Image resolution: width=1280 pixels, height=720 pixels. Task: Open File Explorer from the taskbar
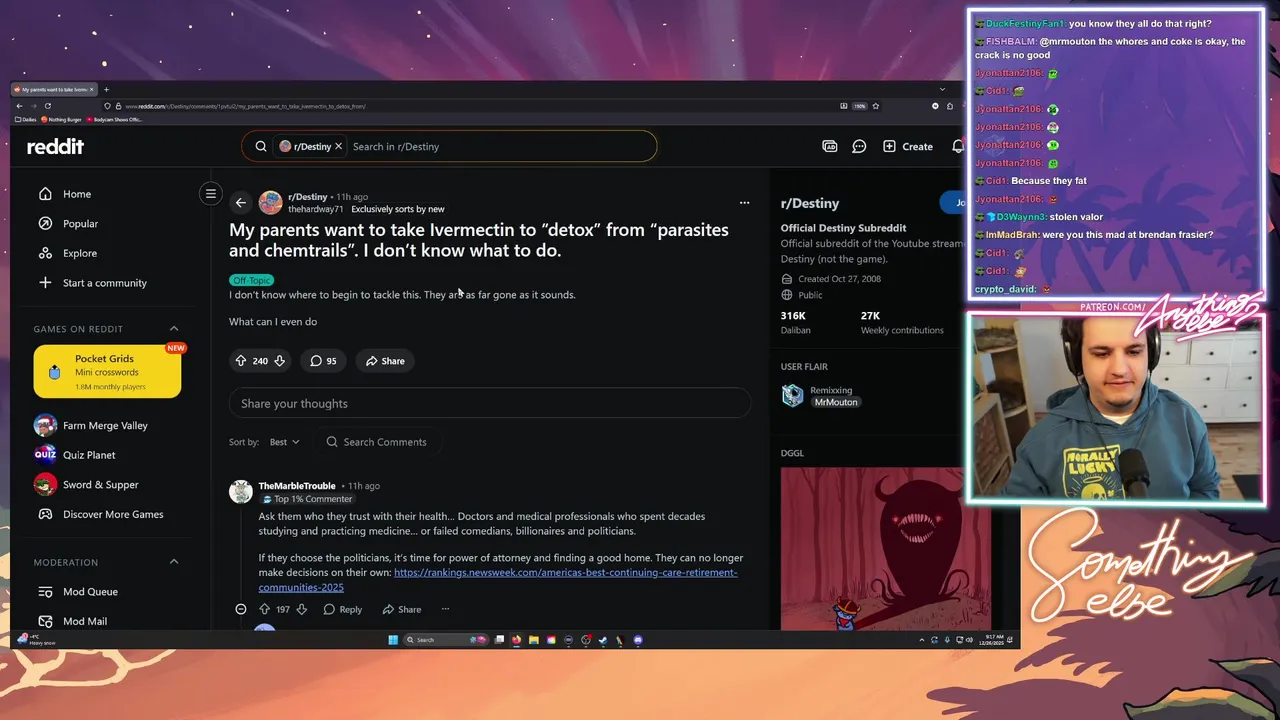pyautogui.click(x=533, y=640)
